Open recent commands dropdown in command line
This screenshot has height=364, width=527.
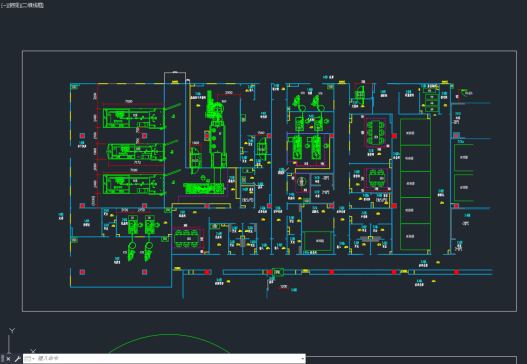pyautogui.click(x=29, y=359)
